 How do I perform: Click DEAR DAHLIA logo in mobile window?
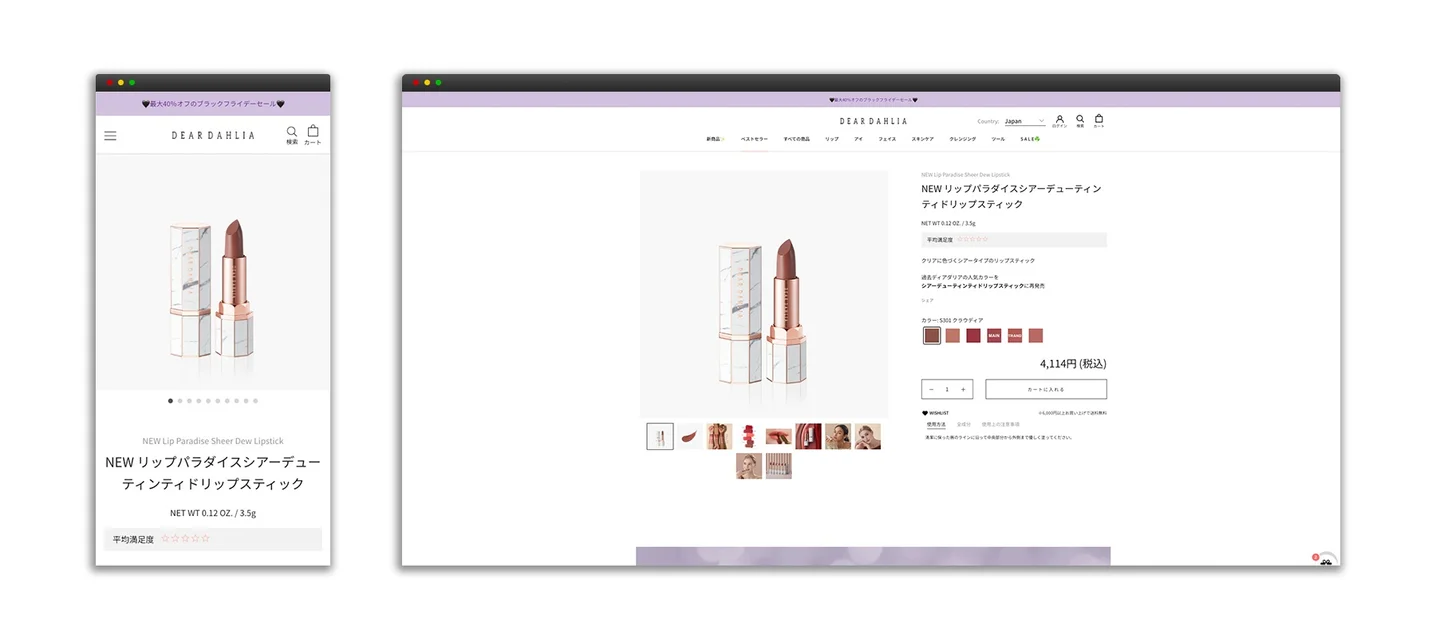coord(213,135)
